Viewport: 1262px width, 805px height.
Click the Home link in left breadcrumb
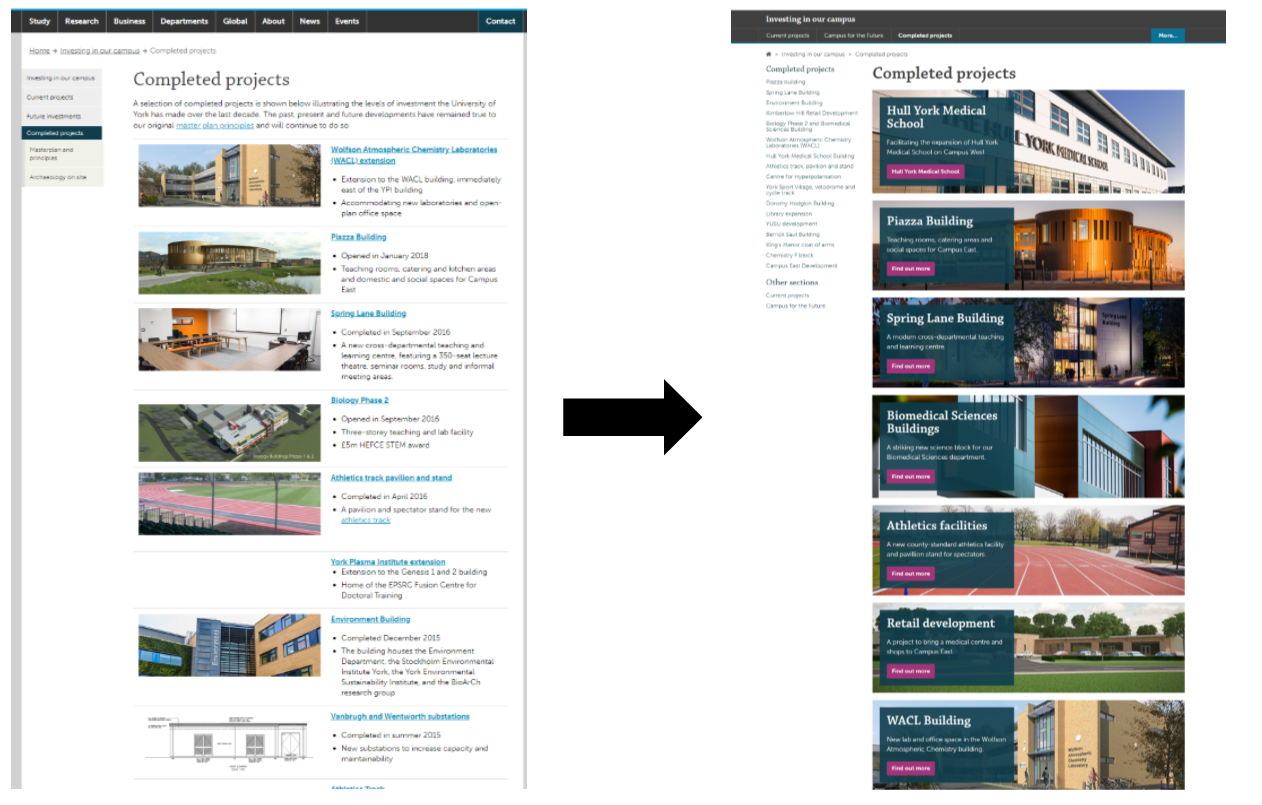click(x=39, y=50)
